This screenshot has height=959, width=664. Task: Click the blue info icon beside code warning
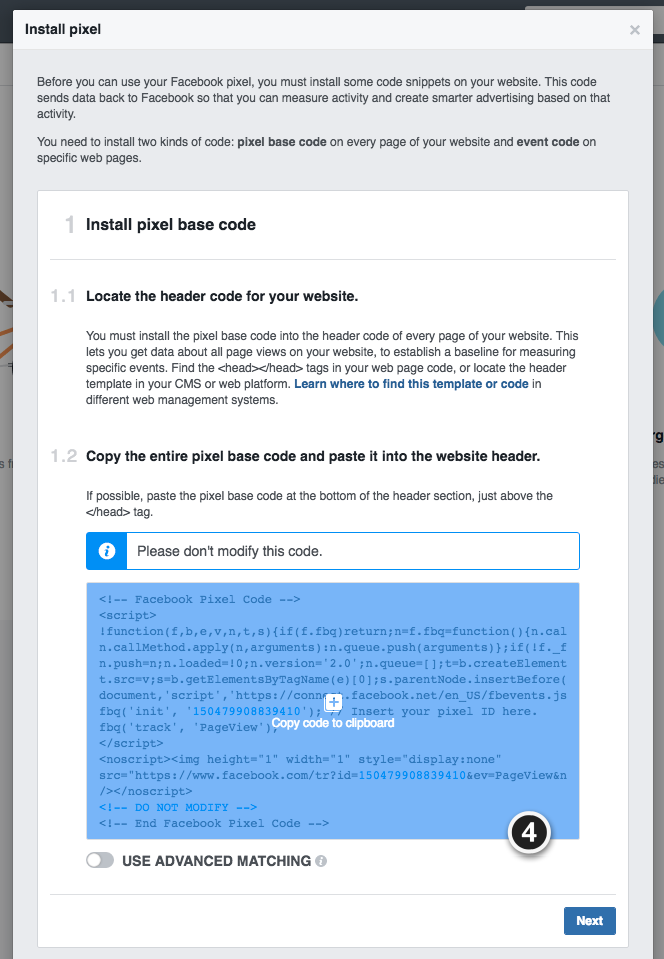(106, 551)
